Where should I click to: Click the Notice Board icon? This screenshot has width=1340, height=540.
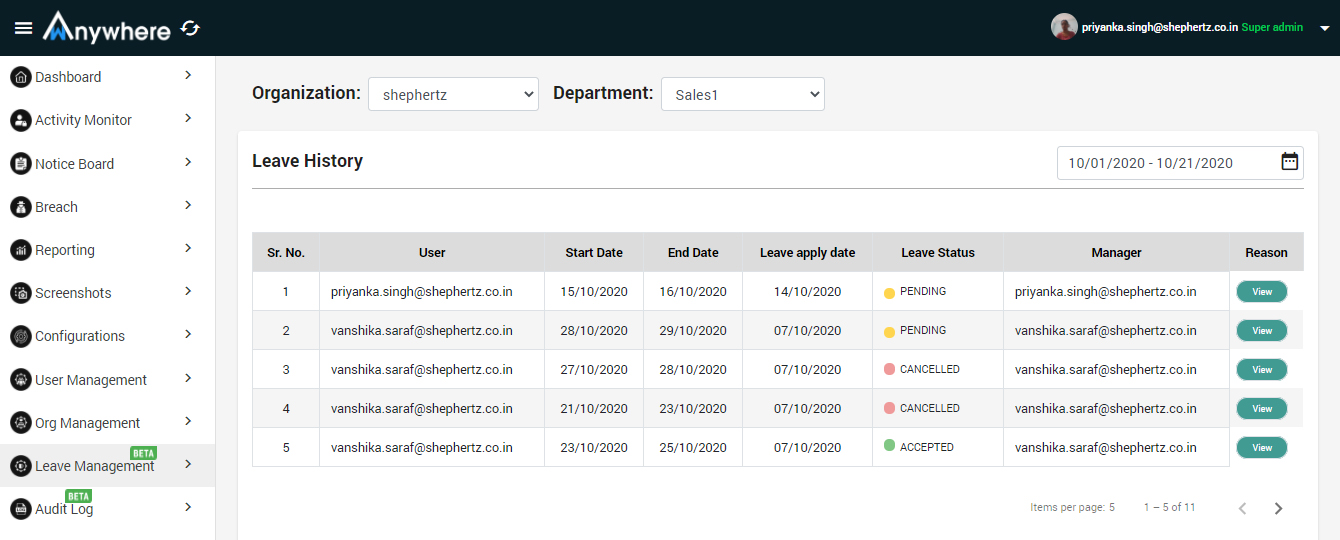tap(20, 164)
